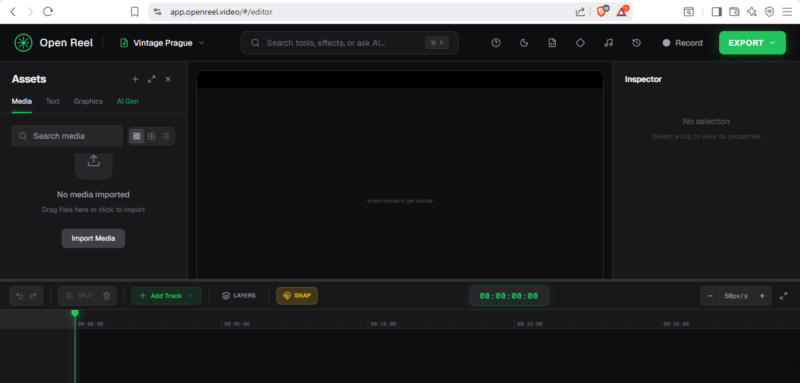
Task: Open the keyframe diamond icon
Action: tap(580, 43)
